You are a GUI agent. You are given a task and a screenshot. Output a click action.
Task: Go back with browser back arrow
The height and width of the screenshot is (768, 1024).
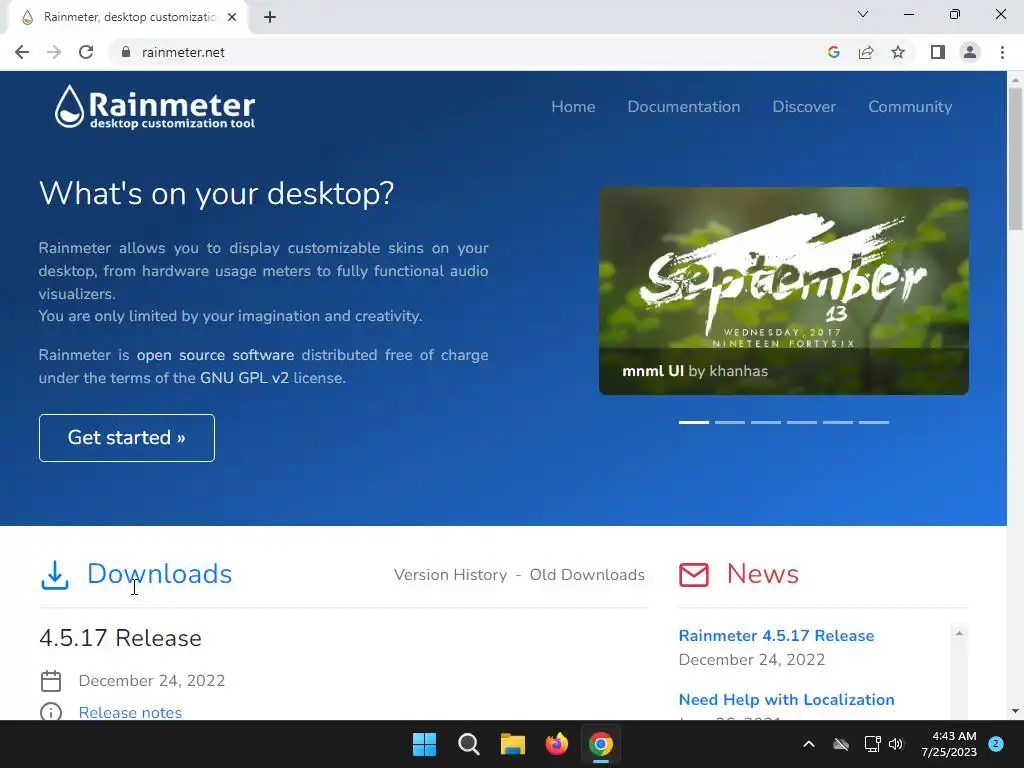pyautogui.click(x=22, y=52)
